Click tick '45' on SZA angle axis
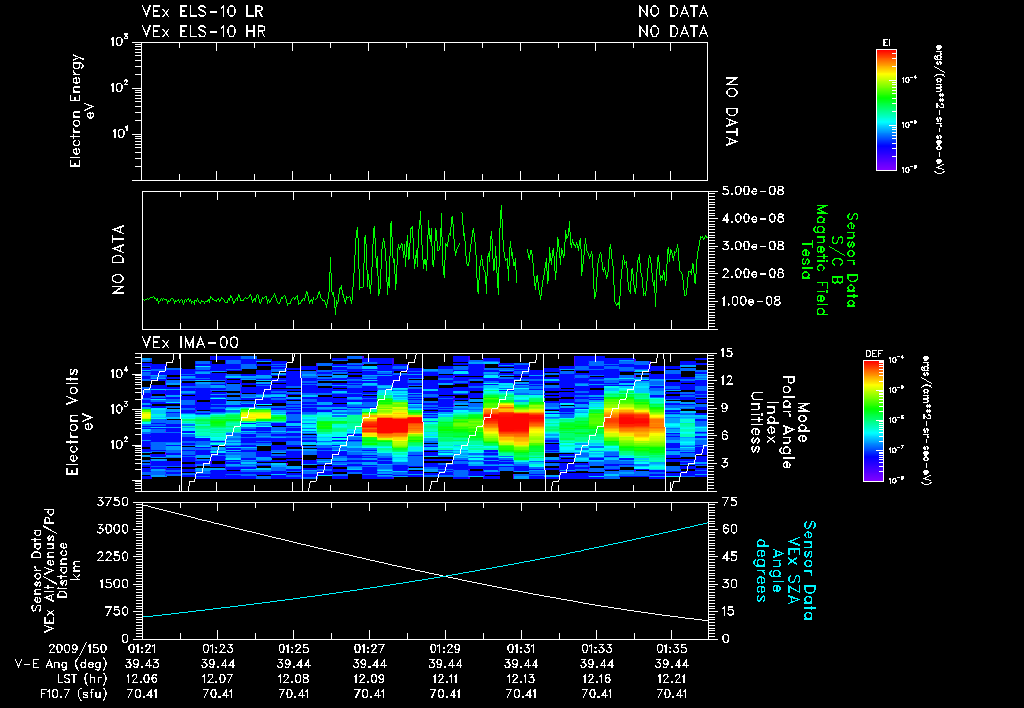This screenshot has width=1024, height=708. pos(729,556)
